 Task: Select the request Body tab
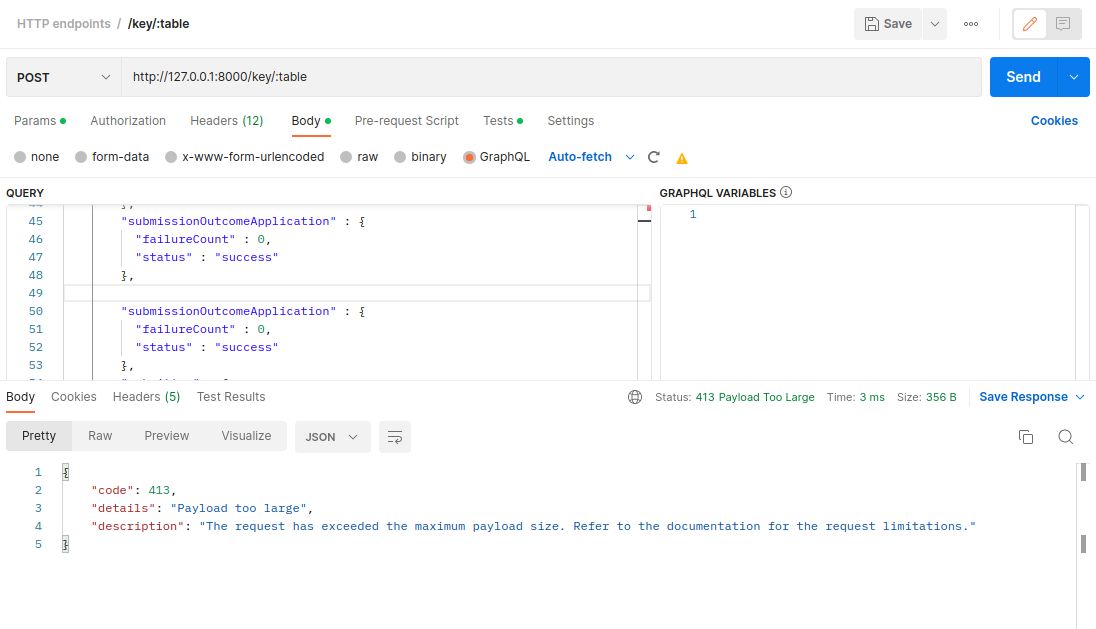tap(311, 121)
